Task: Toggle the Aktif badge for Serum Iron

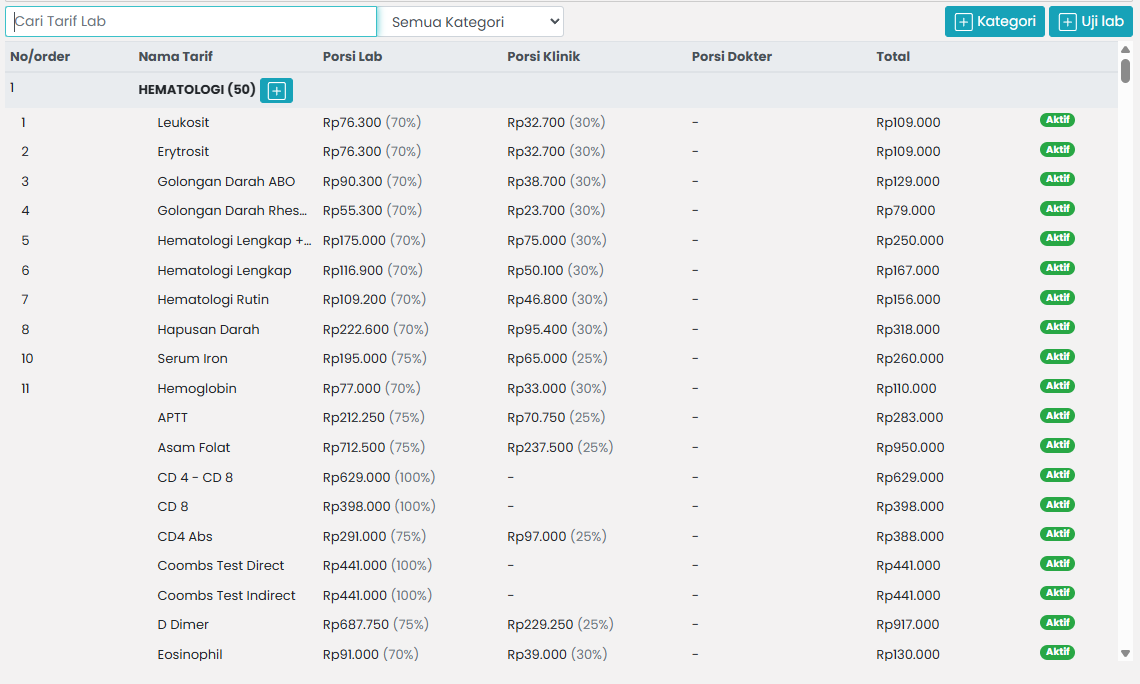Action: pos(1057,356)
